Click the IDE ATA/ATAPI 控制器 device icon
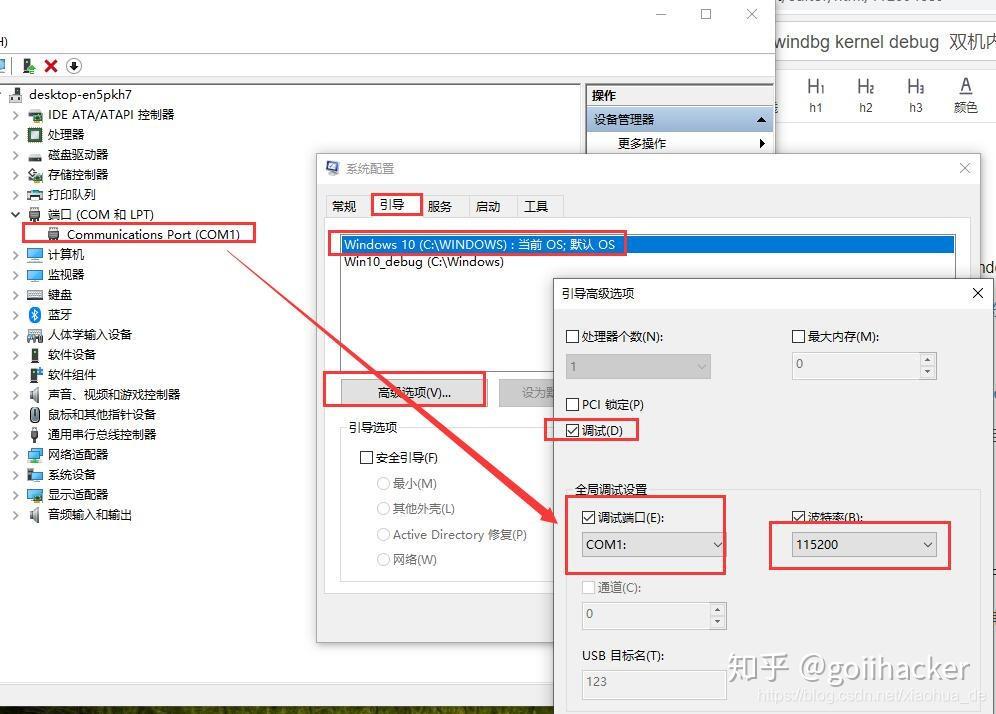Image resolution: width=996 pixels, height=714 pixels. tap(35, 115)
